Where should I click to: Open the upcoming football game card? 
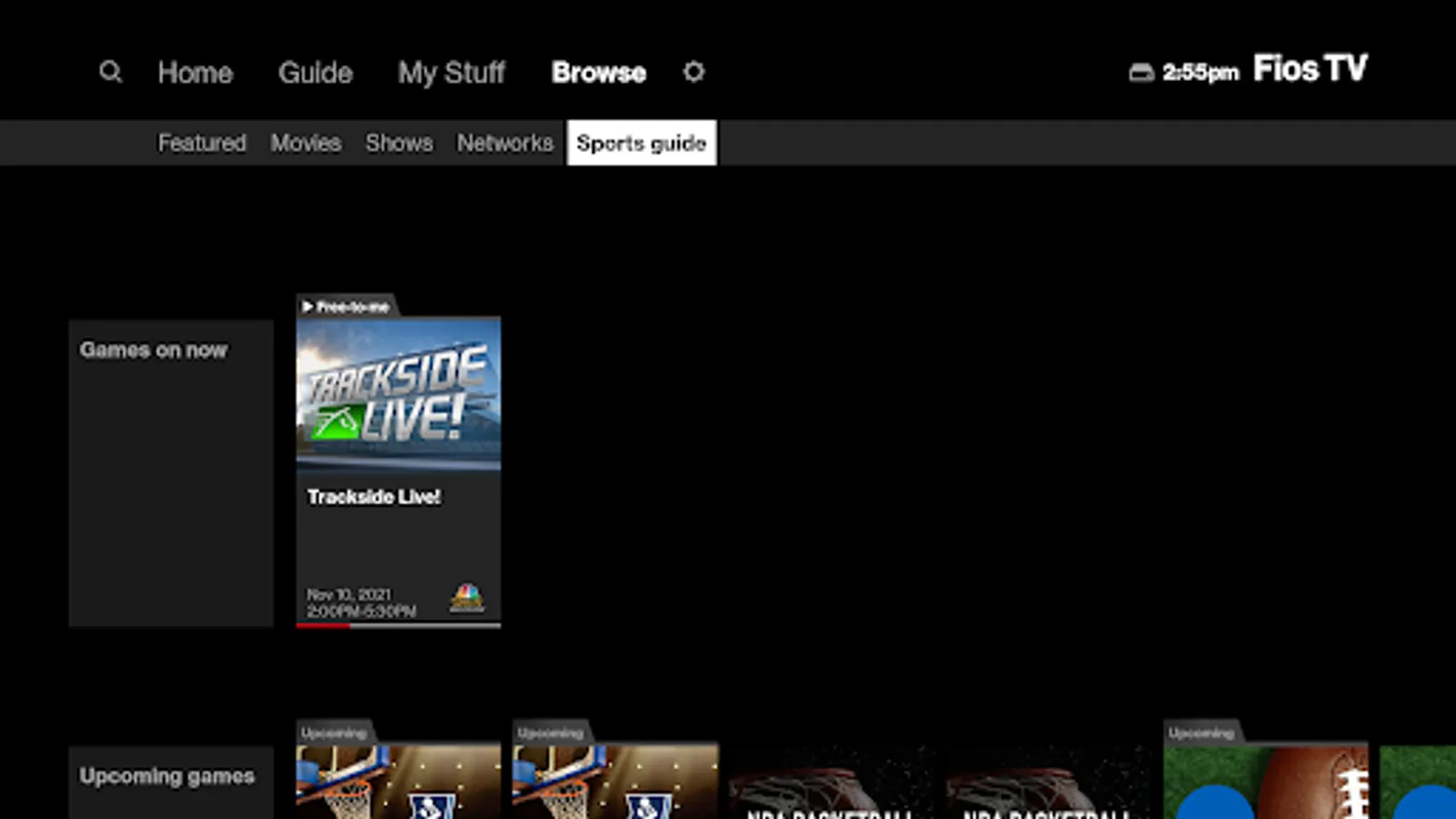click(1266, 770)
